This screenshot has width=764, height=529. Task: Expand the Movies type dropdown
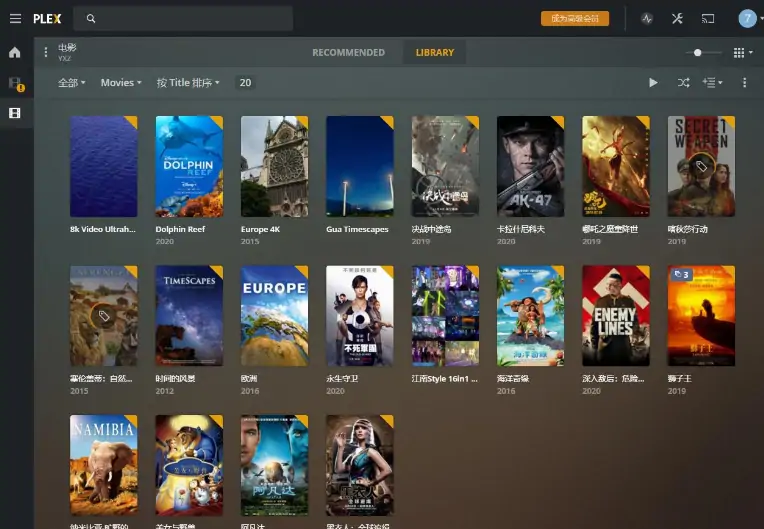point(121,83)
